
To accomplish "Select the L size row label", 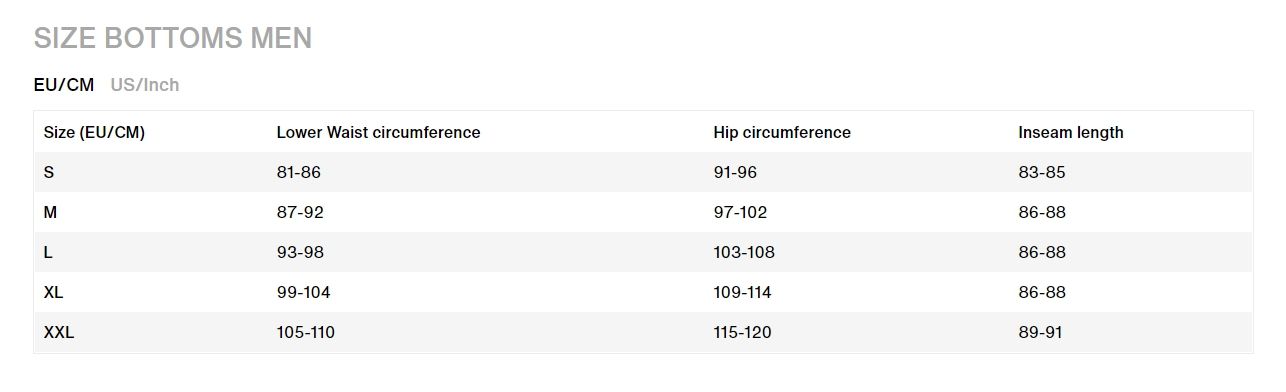I will point(48,252).
